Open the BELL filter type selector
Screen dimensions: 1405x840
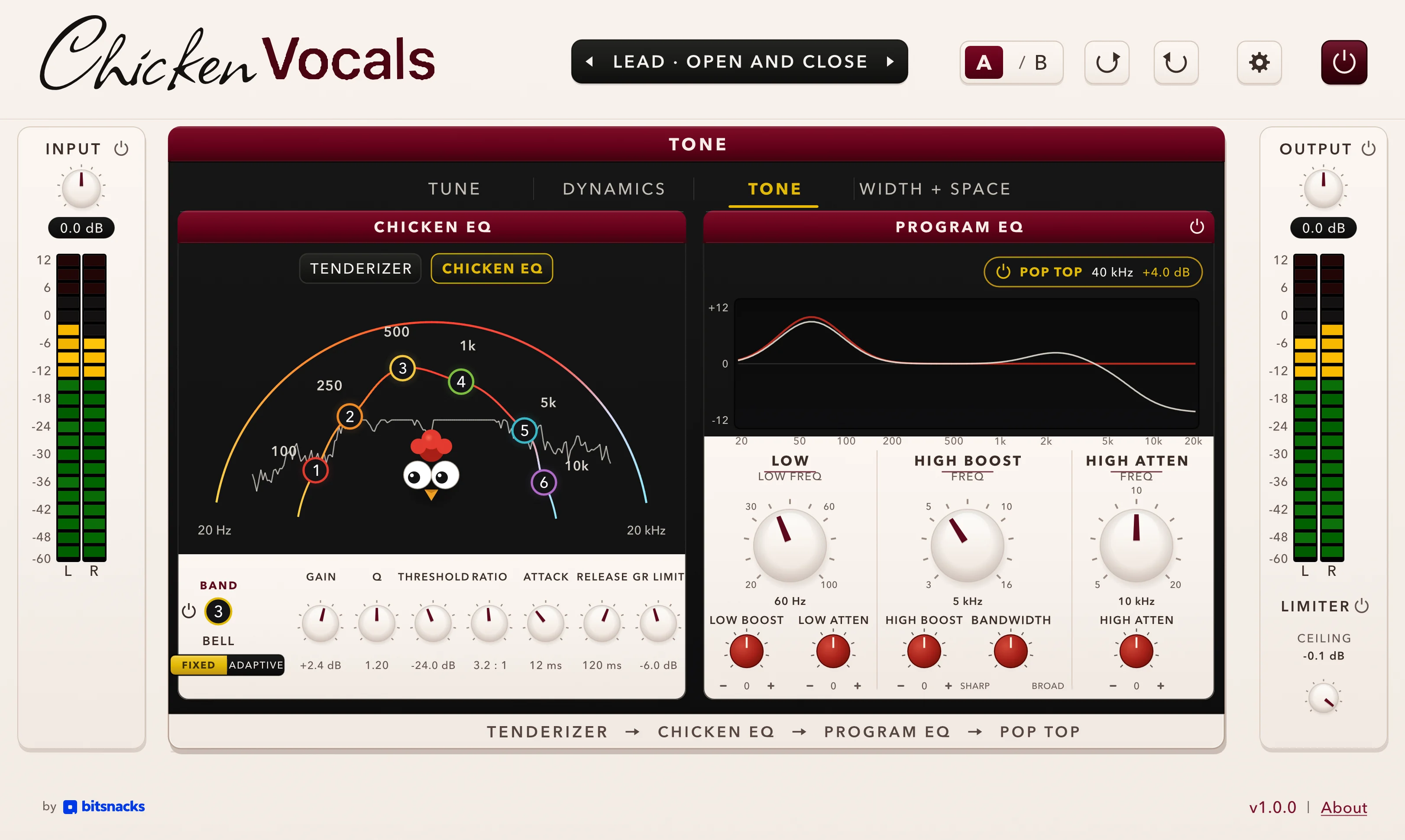point(218,641)
